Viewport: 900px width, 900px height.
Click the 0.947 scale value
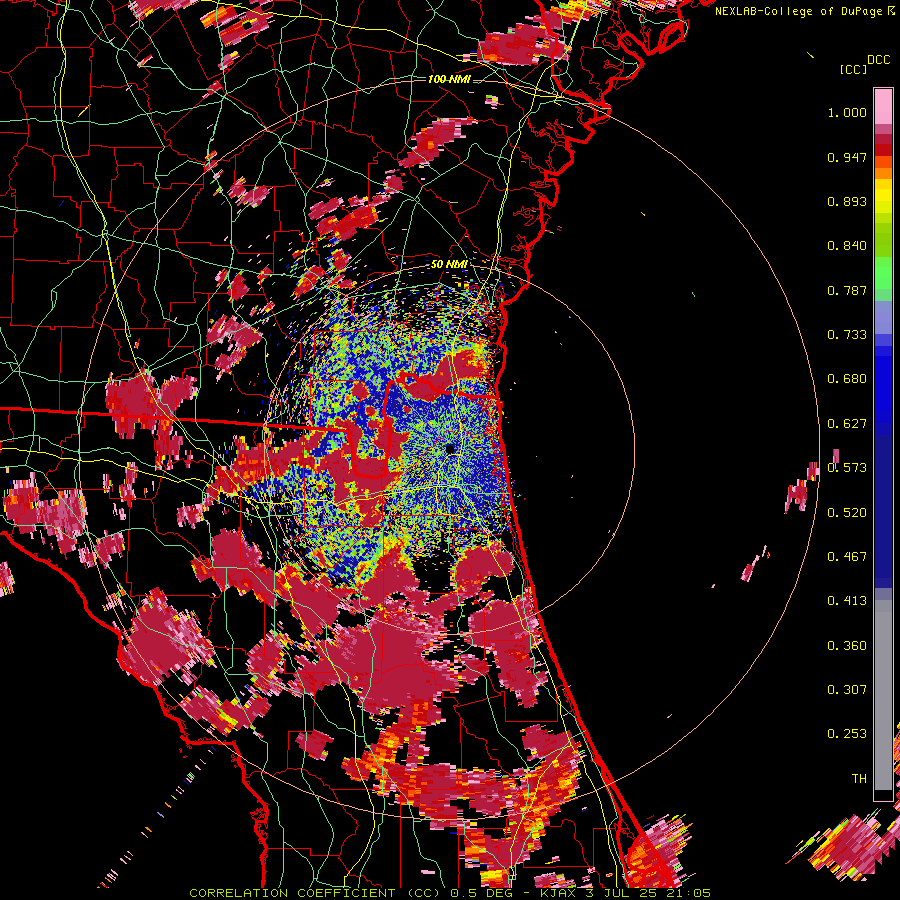pyautogui.click(x=847, y=157)
